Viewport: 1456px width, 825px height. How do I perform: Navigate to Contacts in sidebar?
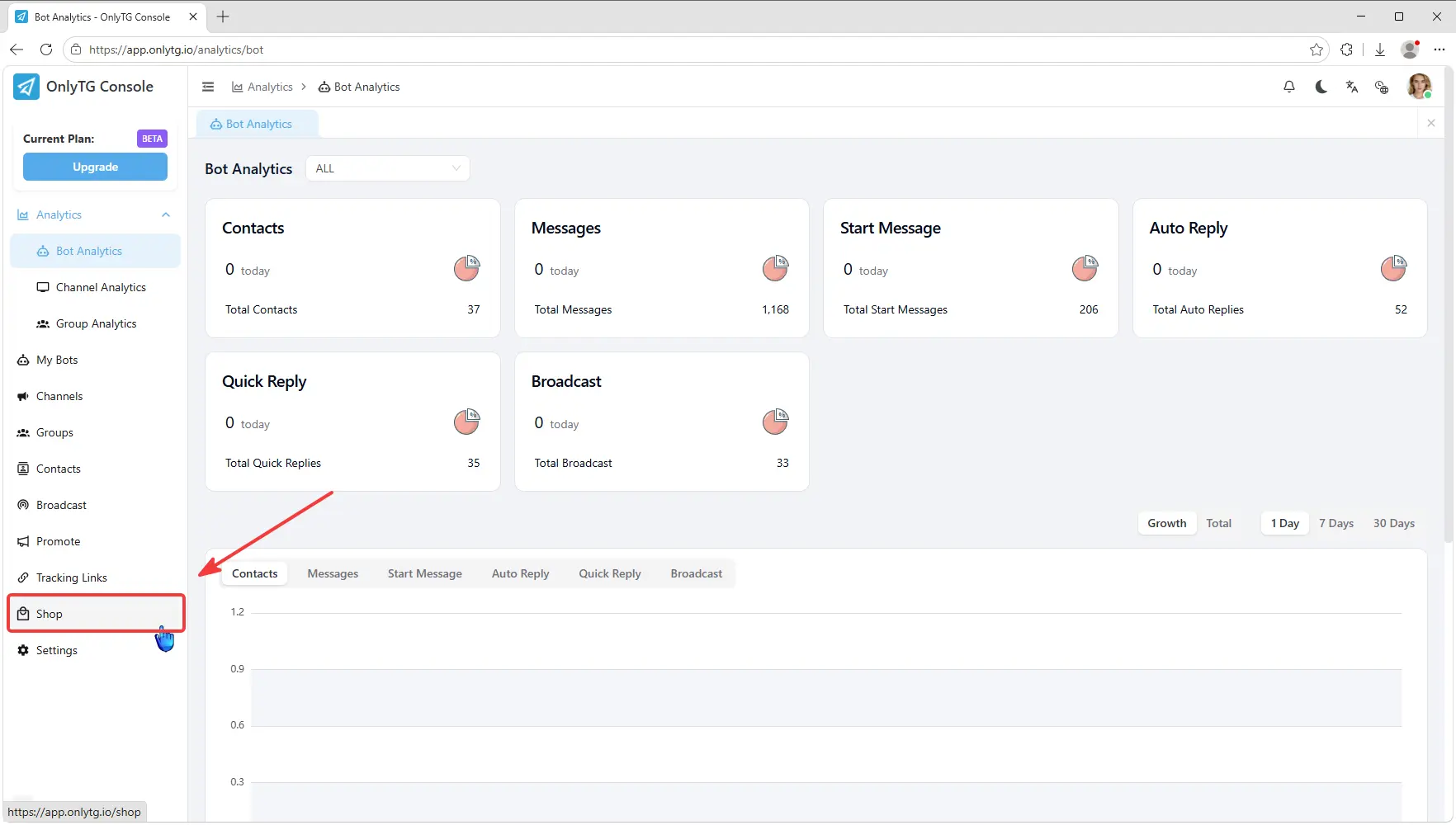(96, 469)
